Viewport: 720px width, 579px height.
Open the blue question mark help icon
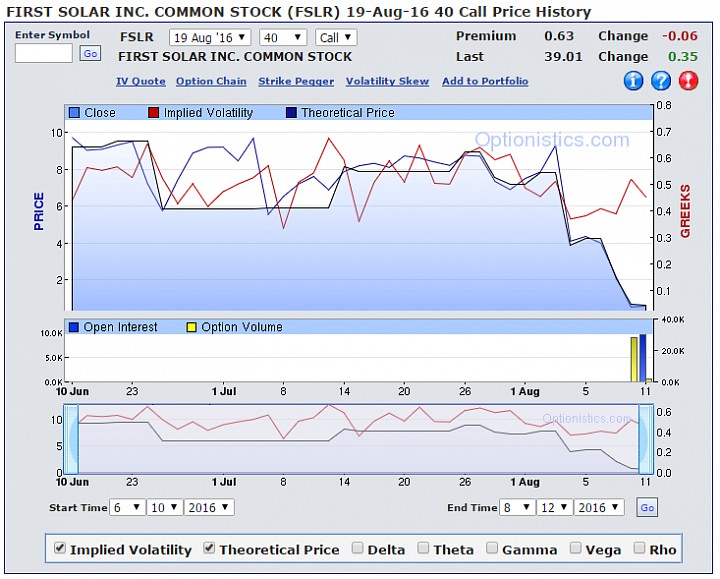(661, 81)
